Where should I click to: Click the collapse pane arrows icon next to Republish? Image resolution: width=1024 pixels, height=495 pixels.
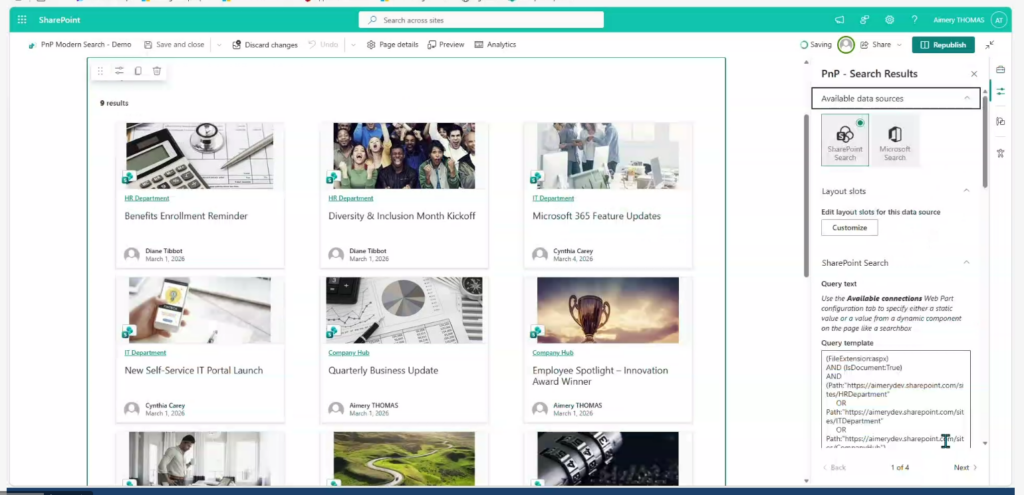coord(990,45)
